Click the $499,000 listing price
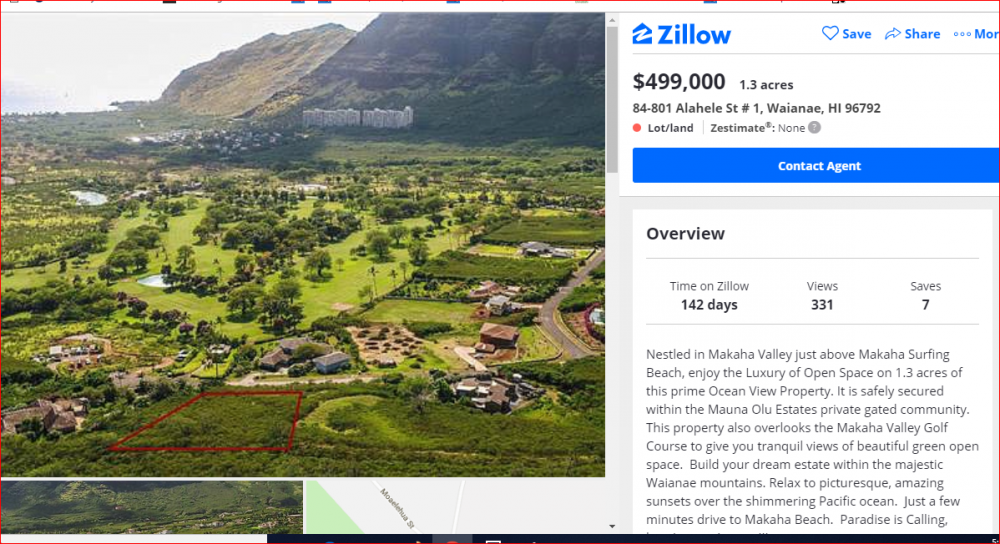The height and width of the screenshot is (544, 1000). point(679,82)
